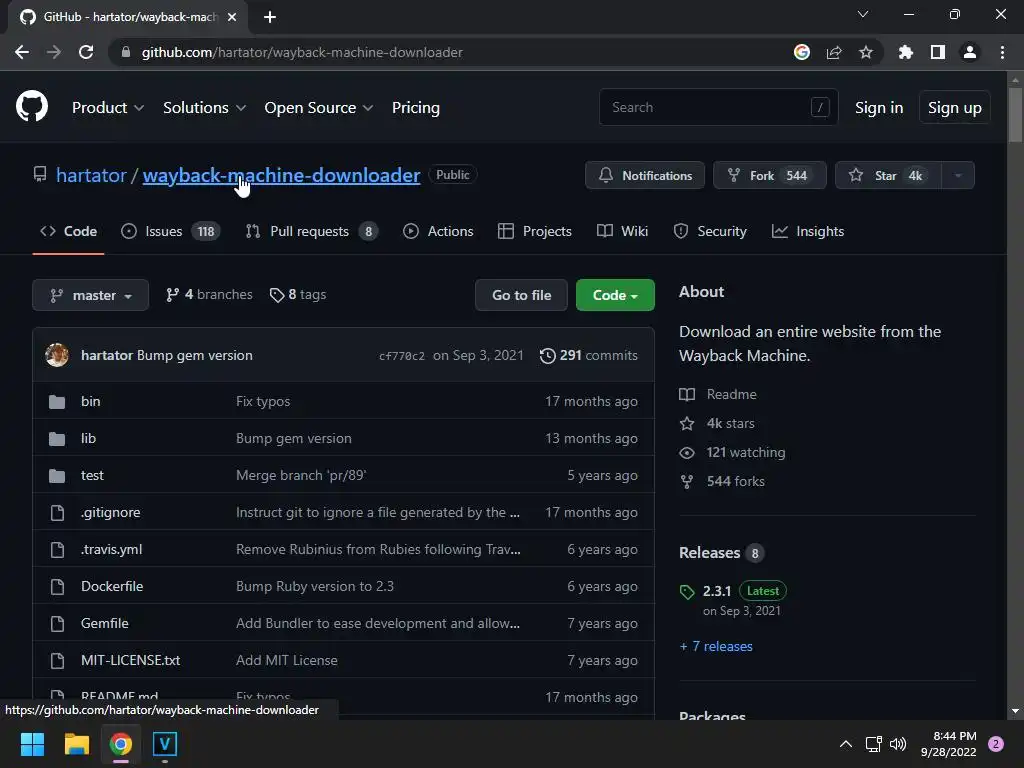Open the master branch dropdown
This screenshot has width=1024, height=768.
pyautogui.click(x=91, y=295)
